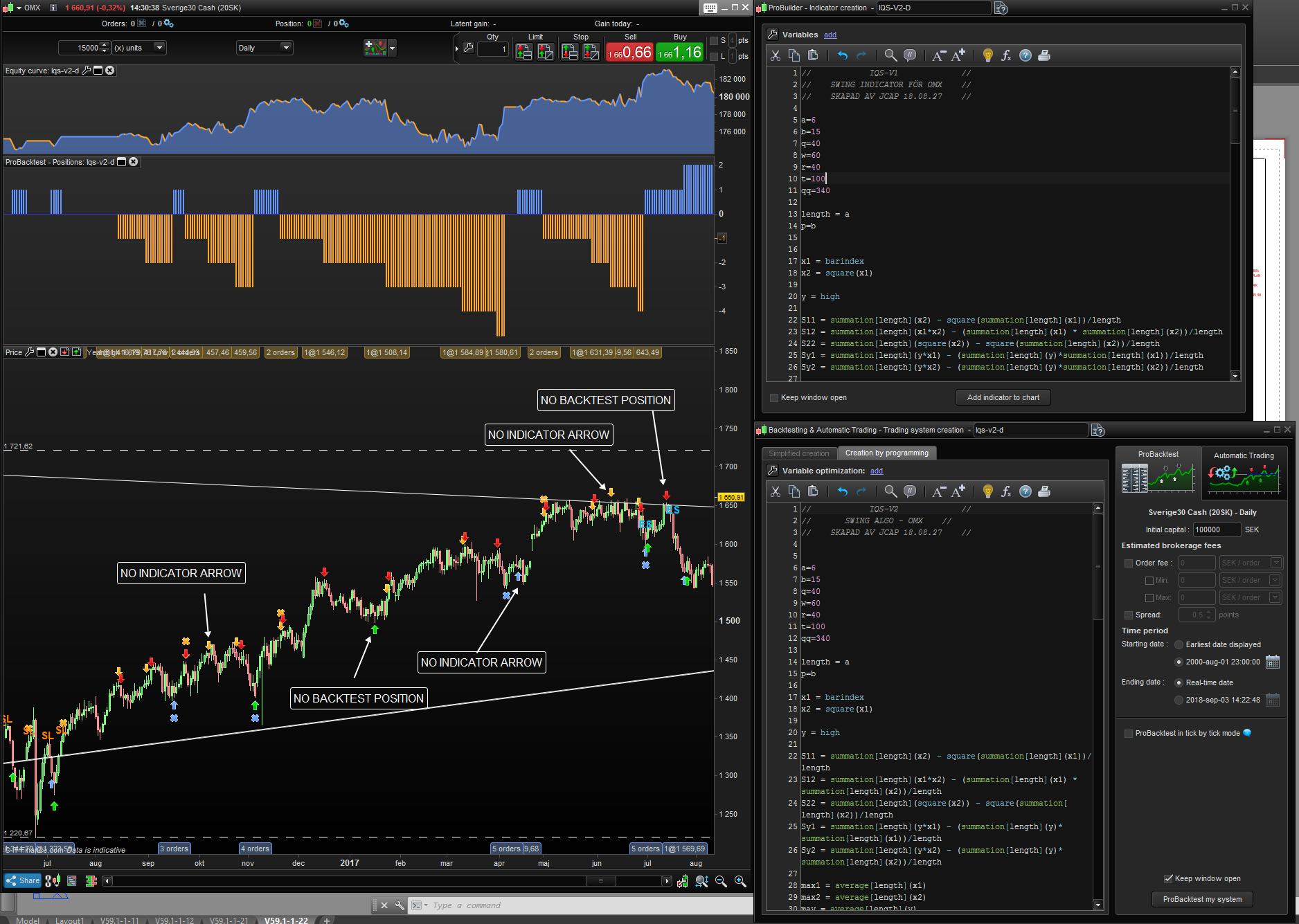Click the green Buy price button

click(680, 53)
